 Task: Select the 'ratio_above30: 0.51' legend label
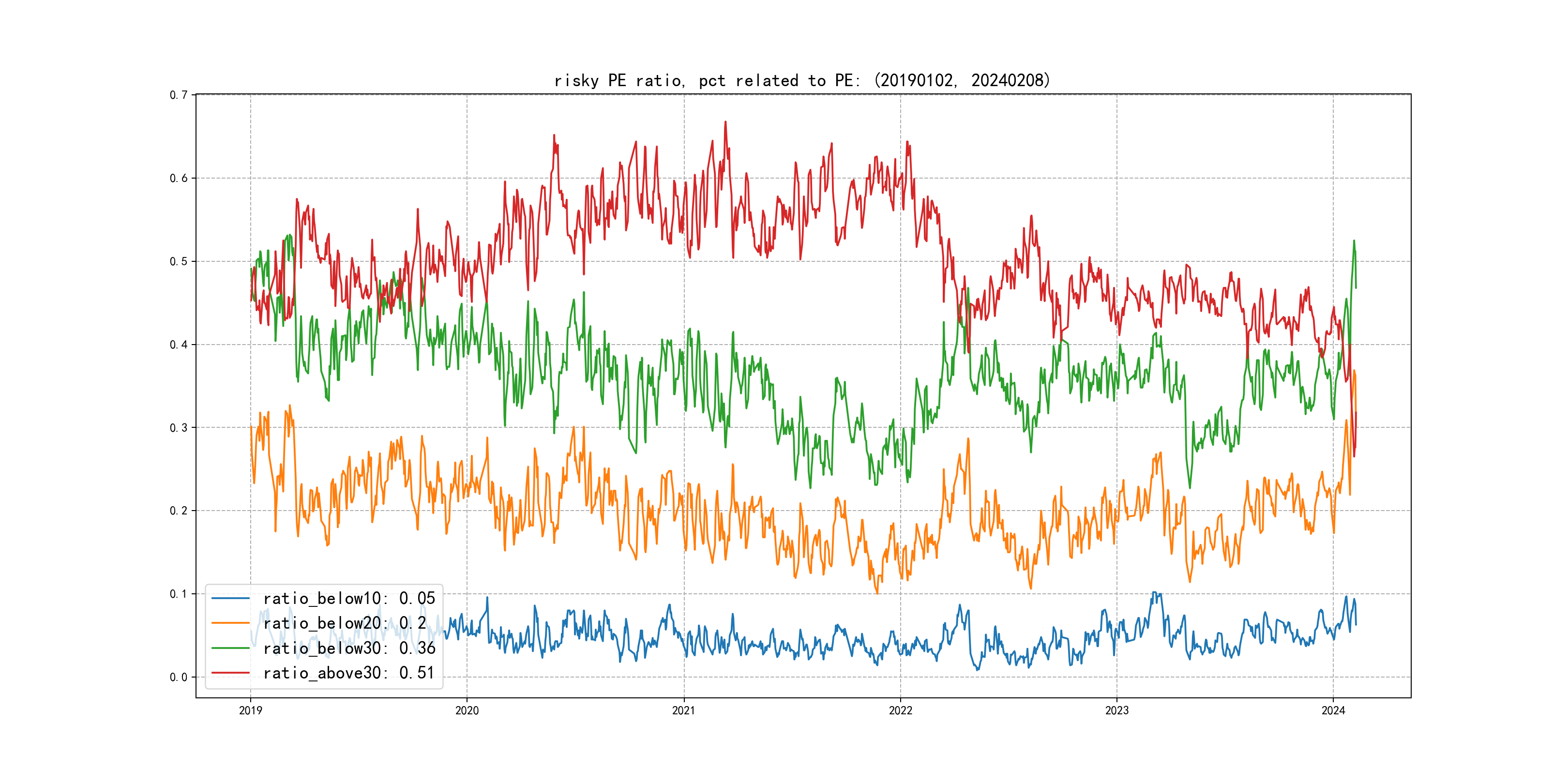[x=349, y=673]
